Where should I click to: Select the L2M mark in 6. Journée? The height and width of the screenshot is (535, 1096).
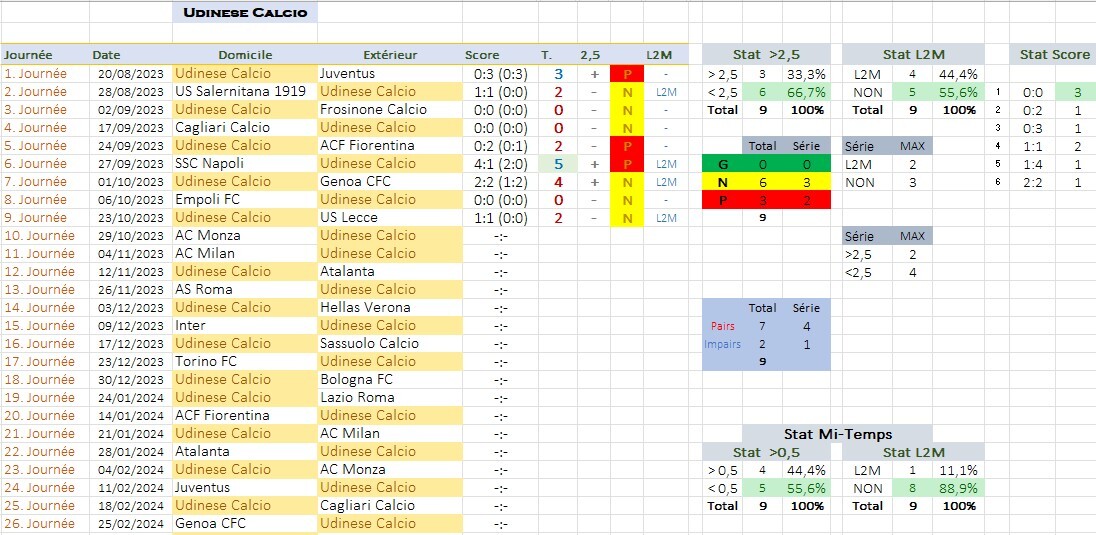click(x=666, y=164)
